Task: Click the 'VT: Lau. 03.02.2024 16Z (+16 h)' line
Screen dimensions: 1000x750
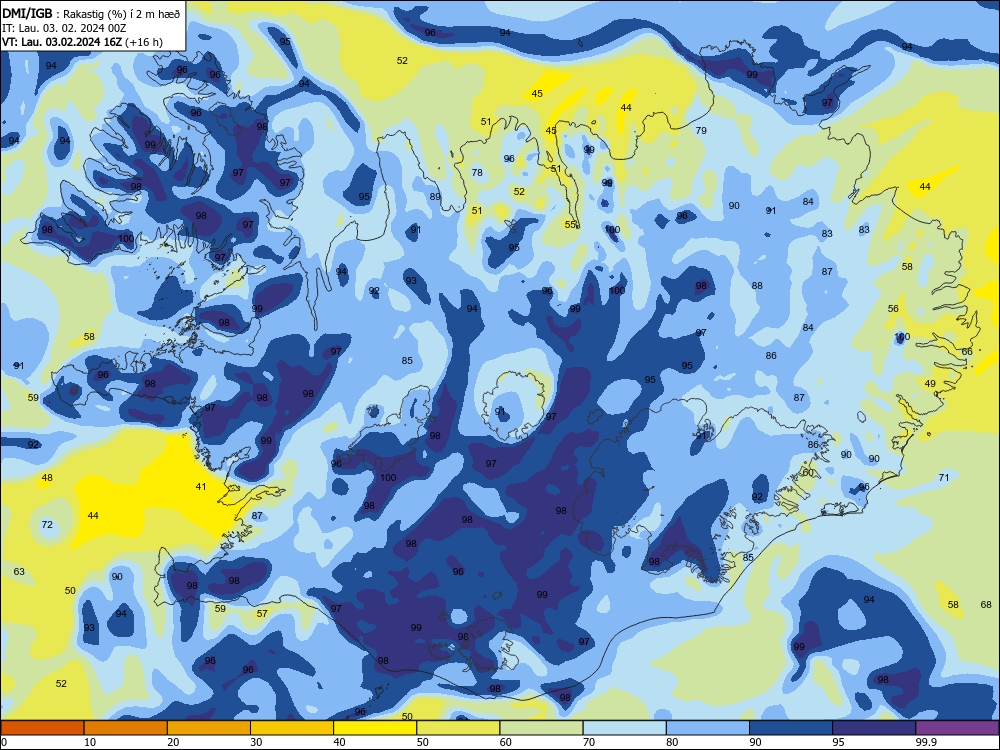Action: click(82, 42)
